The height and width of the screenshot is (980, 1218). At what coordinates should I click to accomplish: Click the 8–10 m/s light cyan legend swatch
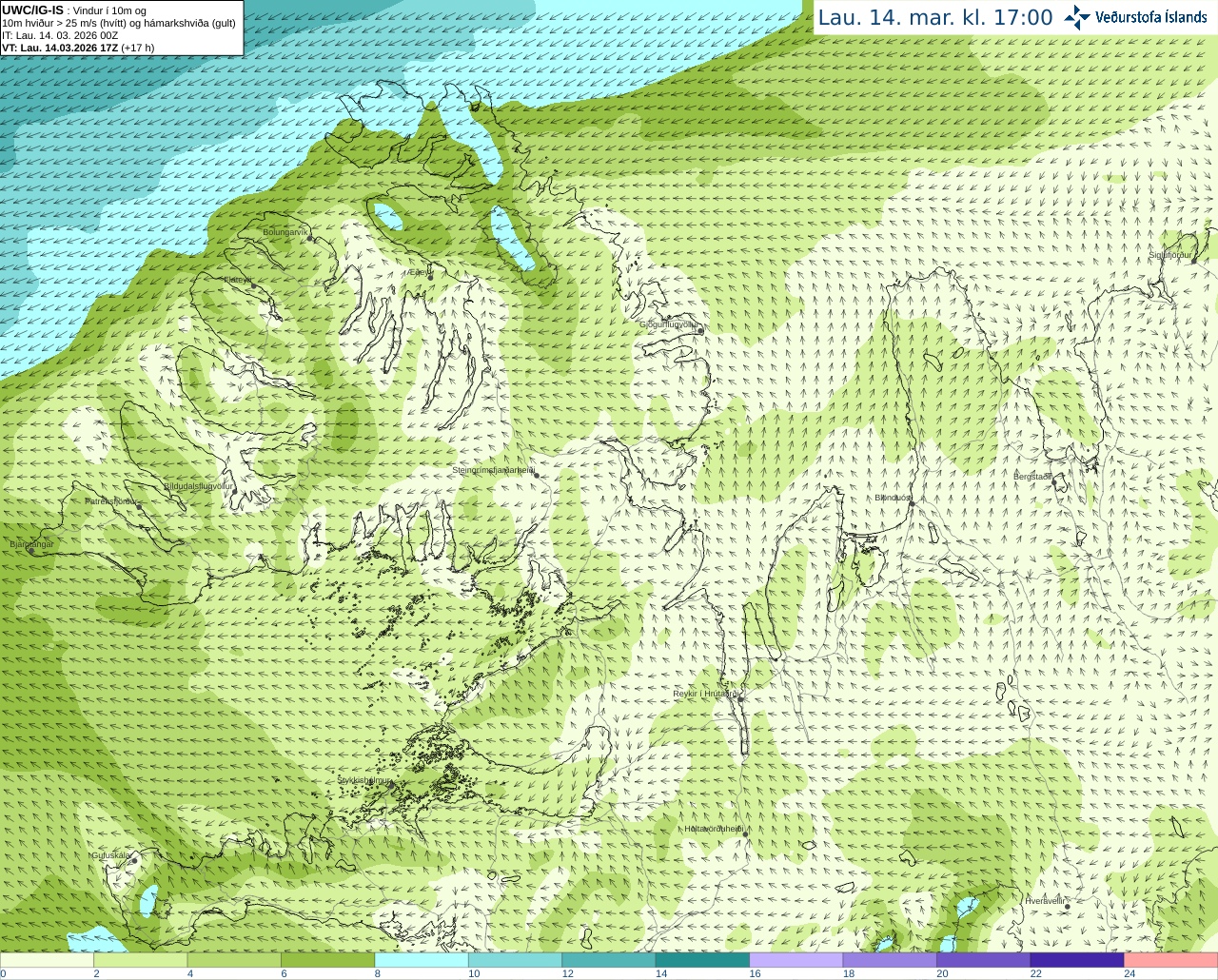(x=422, y=960)
